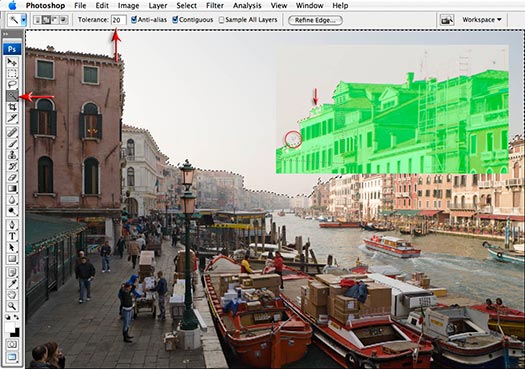Screen dimensions: 525x369
Task: Select the Blur tool
Action: pyautogui.click(x=12, y=200)
